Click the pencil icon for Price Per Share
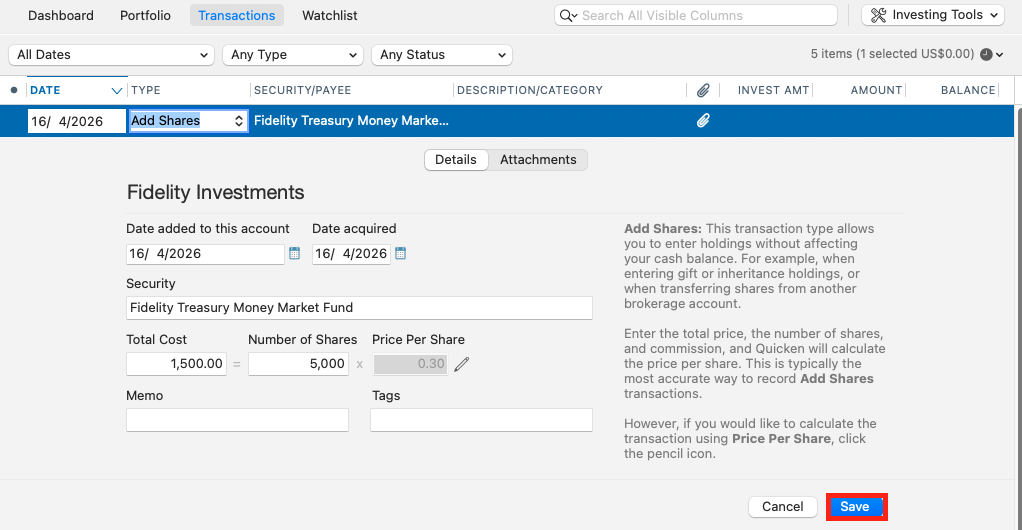 coord(461,364)
